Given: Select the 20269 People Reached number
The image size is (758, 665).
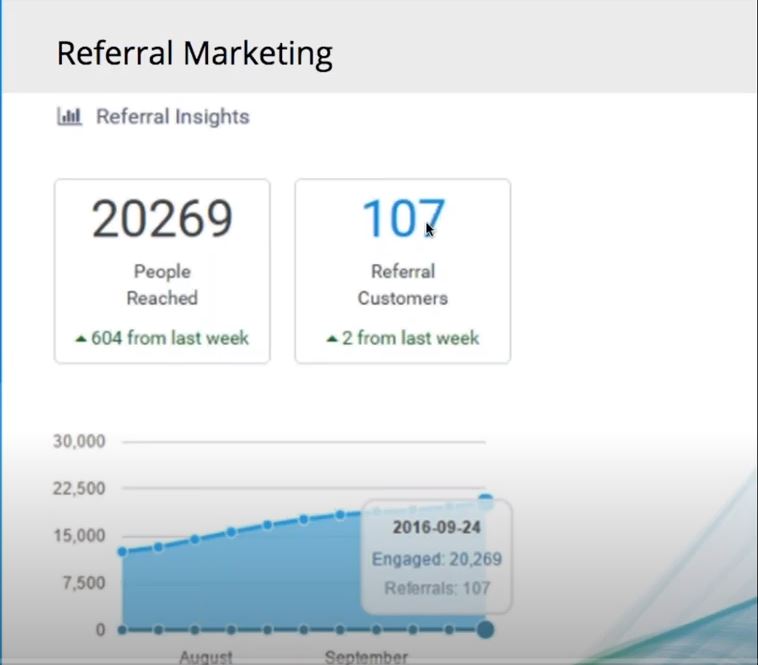Looking at the screenshot, I should coord(162,219).
